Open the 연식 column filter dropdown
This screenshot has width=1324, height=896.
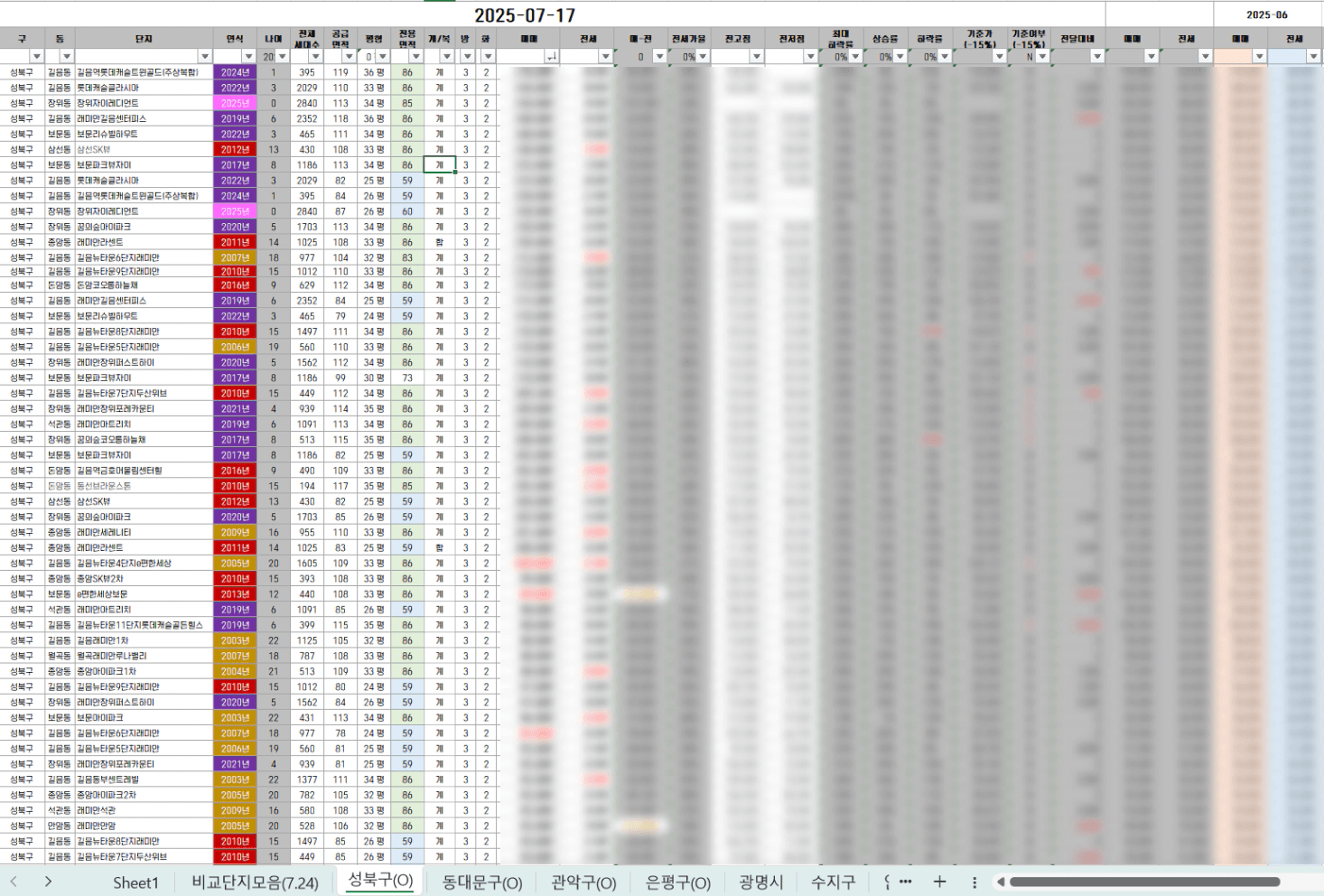pyautogui.click(x=249, y=56)
